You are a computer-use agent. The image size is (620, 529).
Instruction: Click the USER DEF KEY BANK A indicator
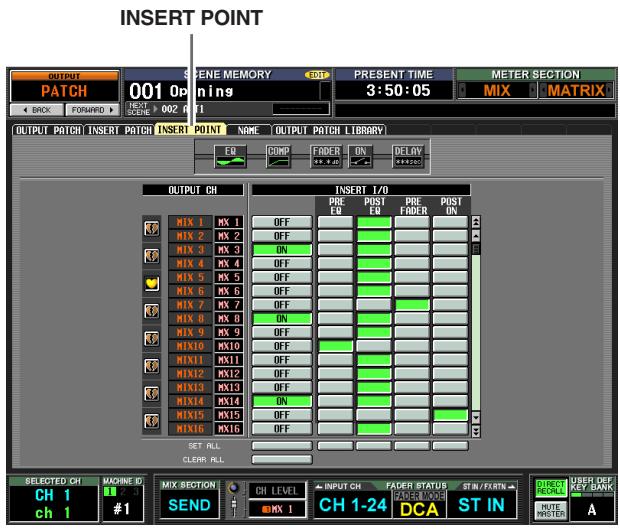[x=592, y=510]
